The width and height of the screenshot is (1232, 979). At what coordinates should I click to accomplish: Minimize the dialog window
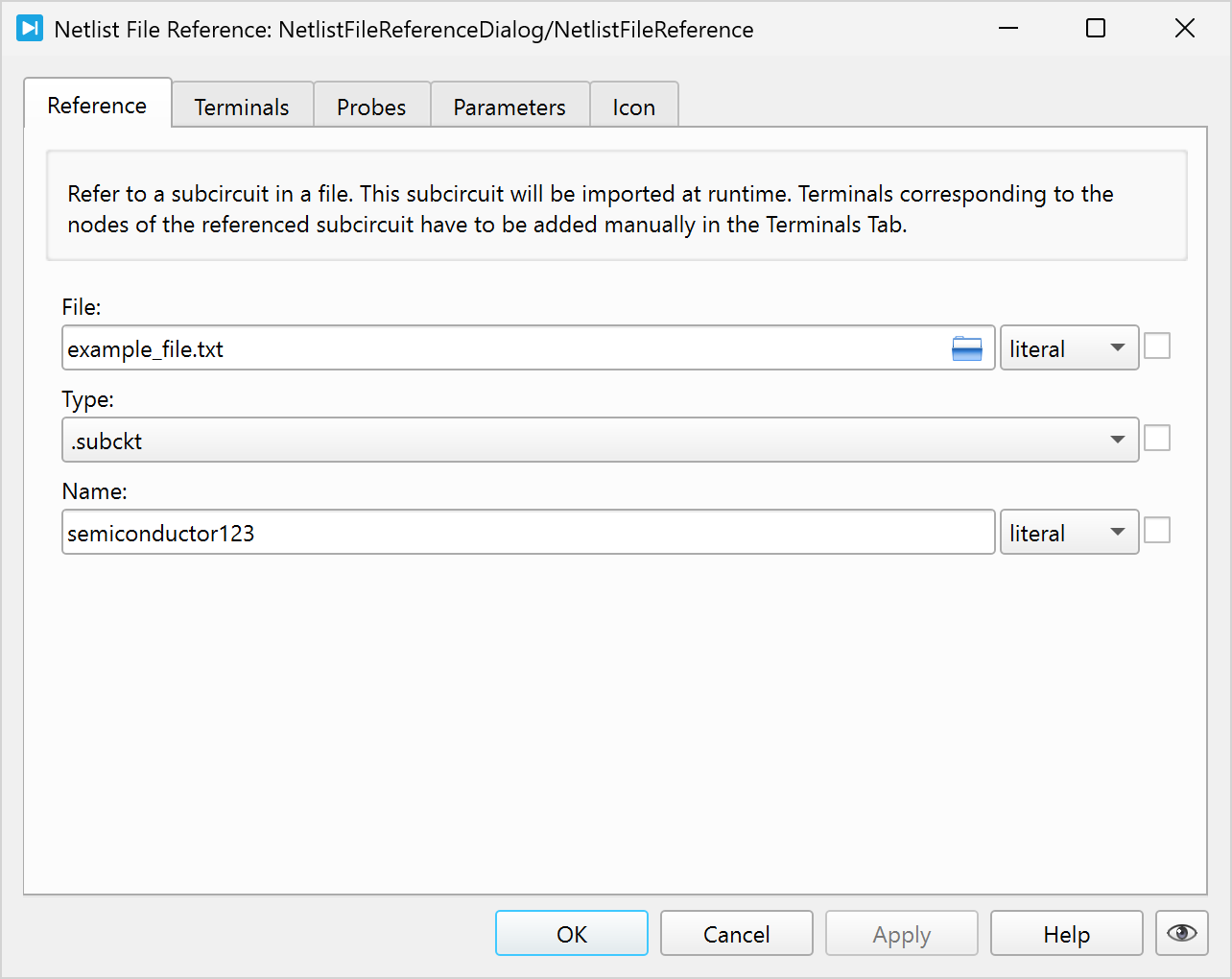tap(1007, 29)
